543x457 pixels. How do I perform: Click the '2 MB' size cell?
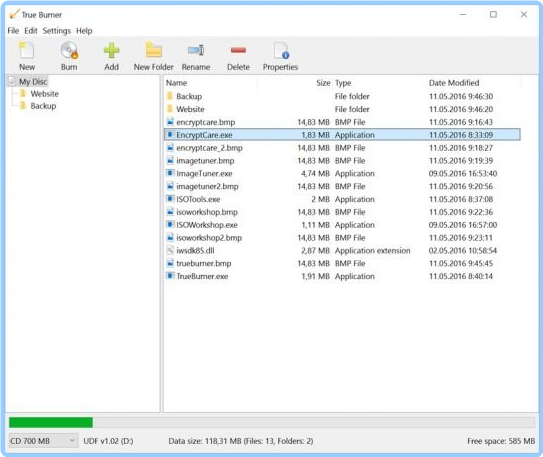320,199
